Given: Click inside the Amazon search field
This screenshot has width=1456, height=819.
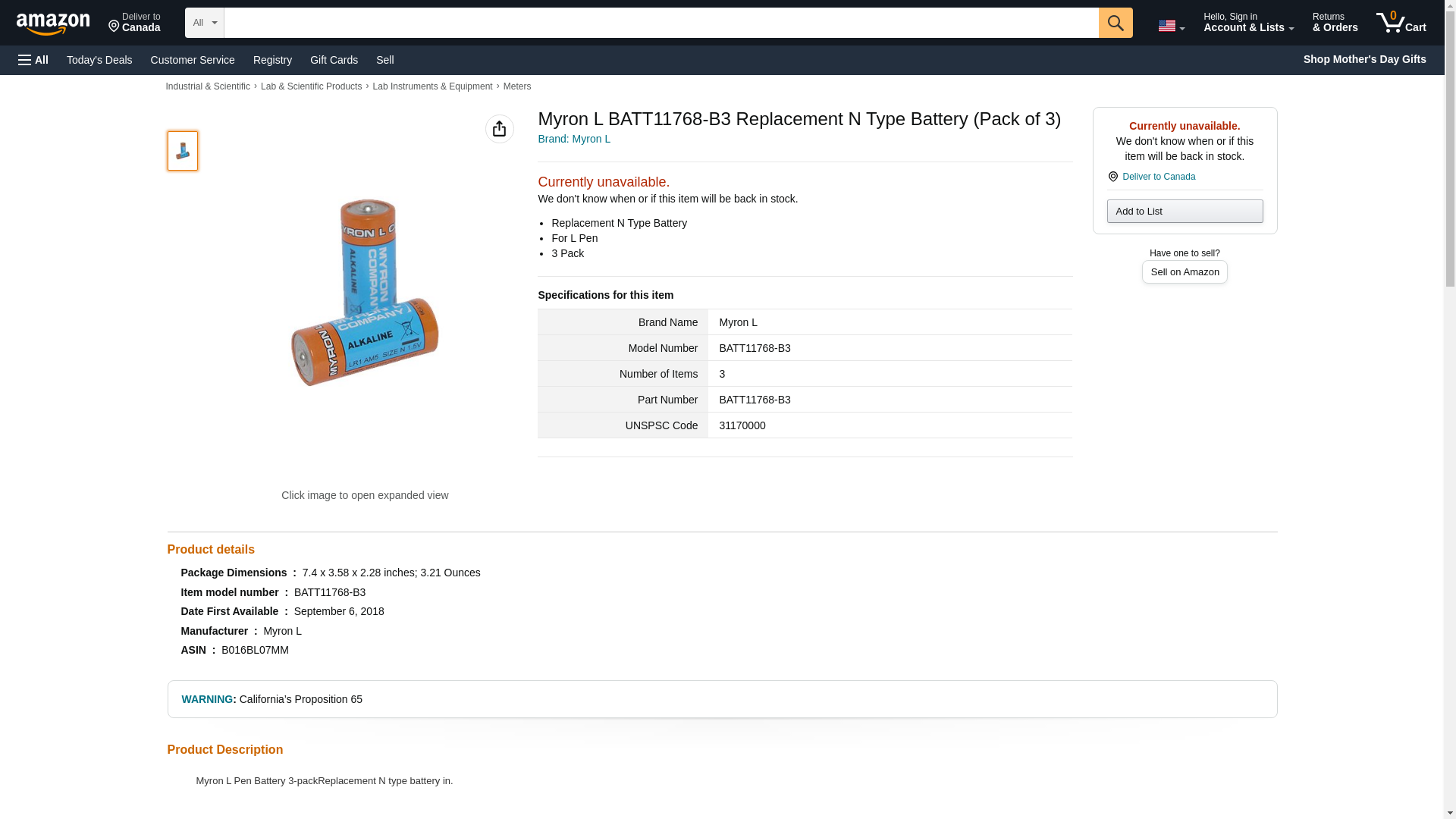Looking at the screenshot, I should 660,23.
